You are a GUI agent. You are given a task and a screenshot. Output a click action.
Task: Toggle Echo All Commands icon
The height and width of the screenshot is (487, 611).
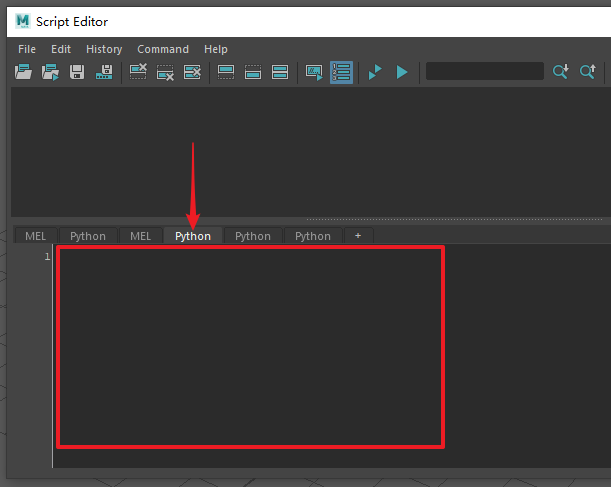click(314, 72)
